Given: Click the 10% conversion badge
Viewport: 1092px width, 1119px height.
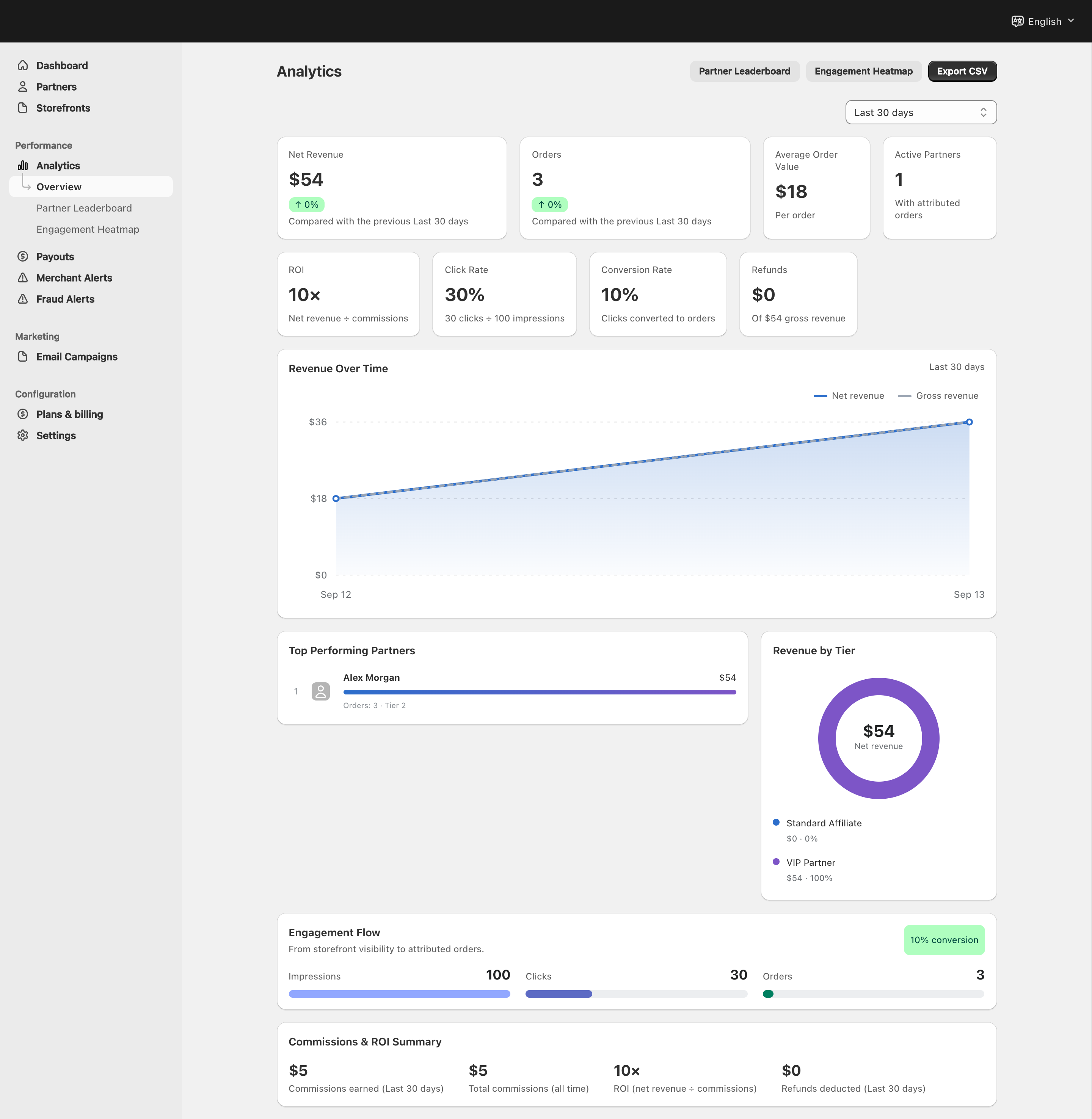Looking at the screenshot, I should click(944, 940).
